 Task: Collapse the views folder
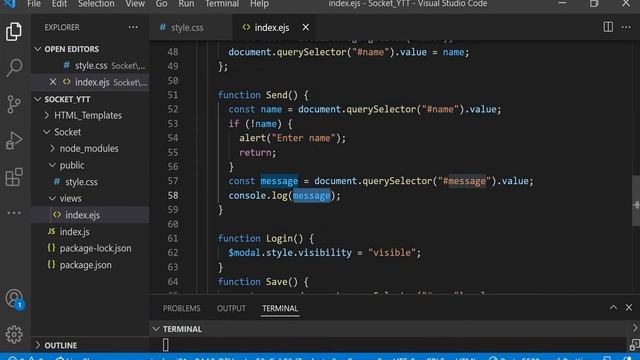coord(52,198)
